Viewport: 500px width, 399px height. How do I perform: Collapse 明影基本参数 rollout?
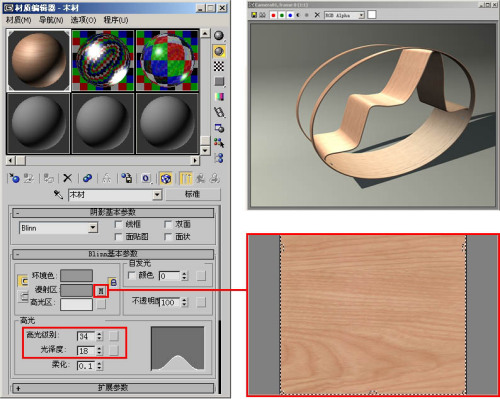pos(113,212)
